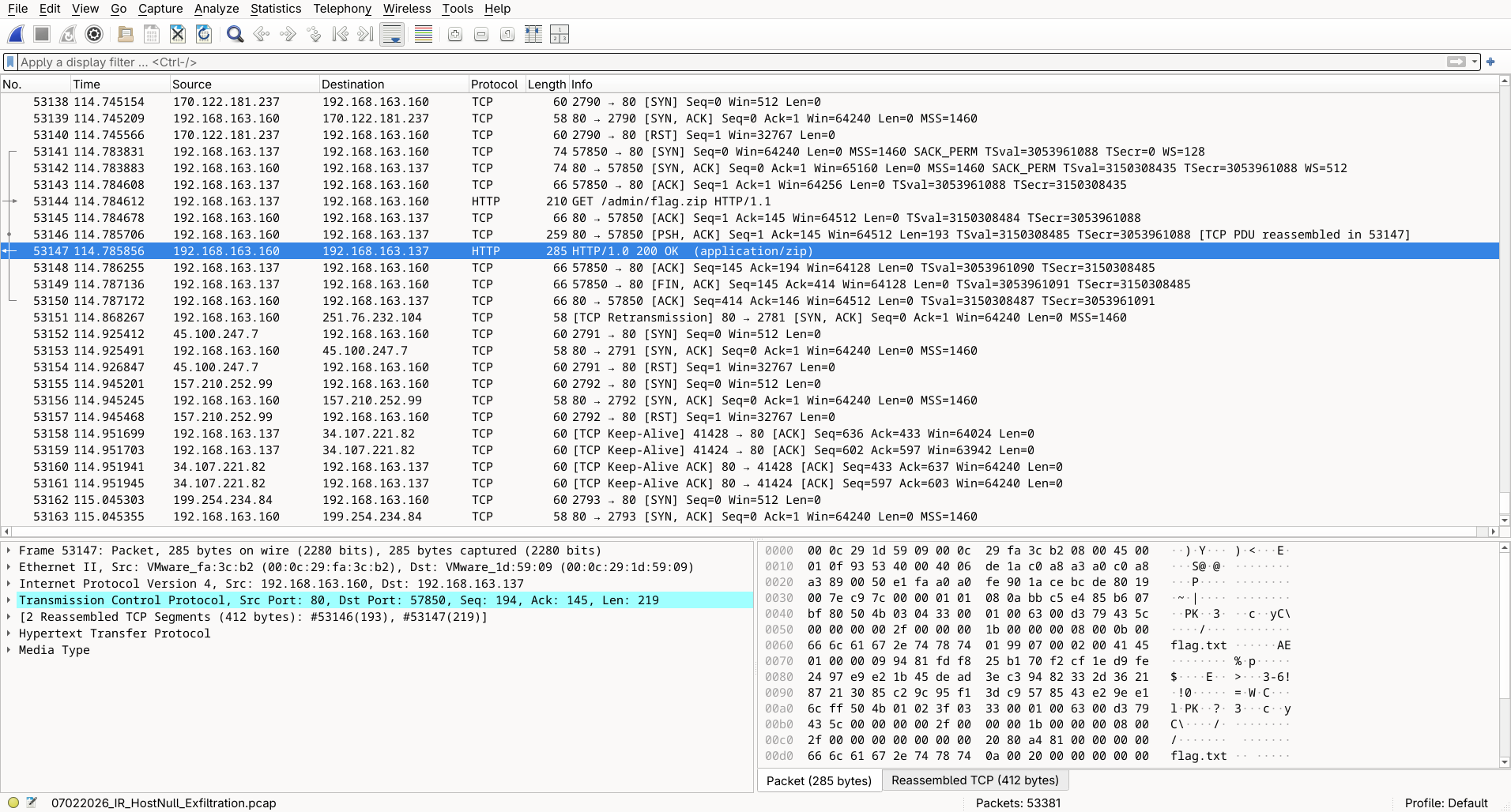Click the find packet magnifier icon

(235, 34)
